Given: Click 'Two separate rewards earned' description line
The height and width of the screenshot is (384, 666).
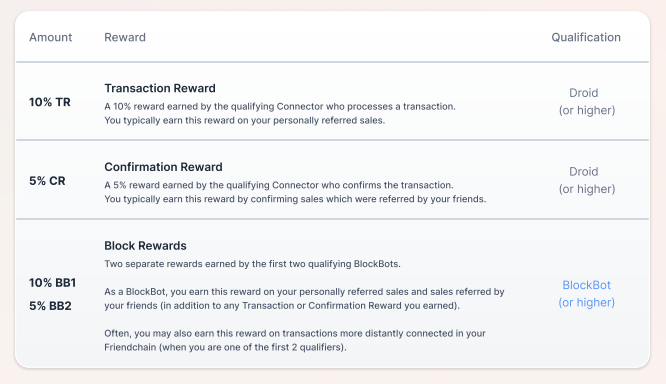Looking at the screenshot, I should click(x=252, y=264).
